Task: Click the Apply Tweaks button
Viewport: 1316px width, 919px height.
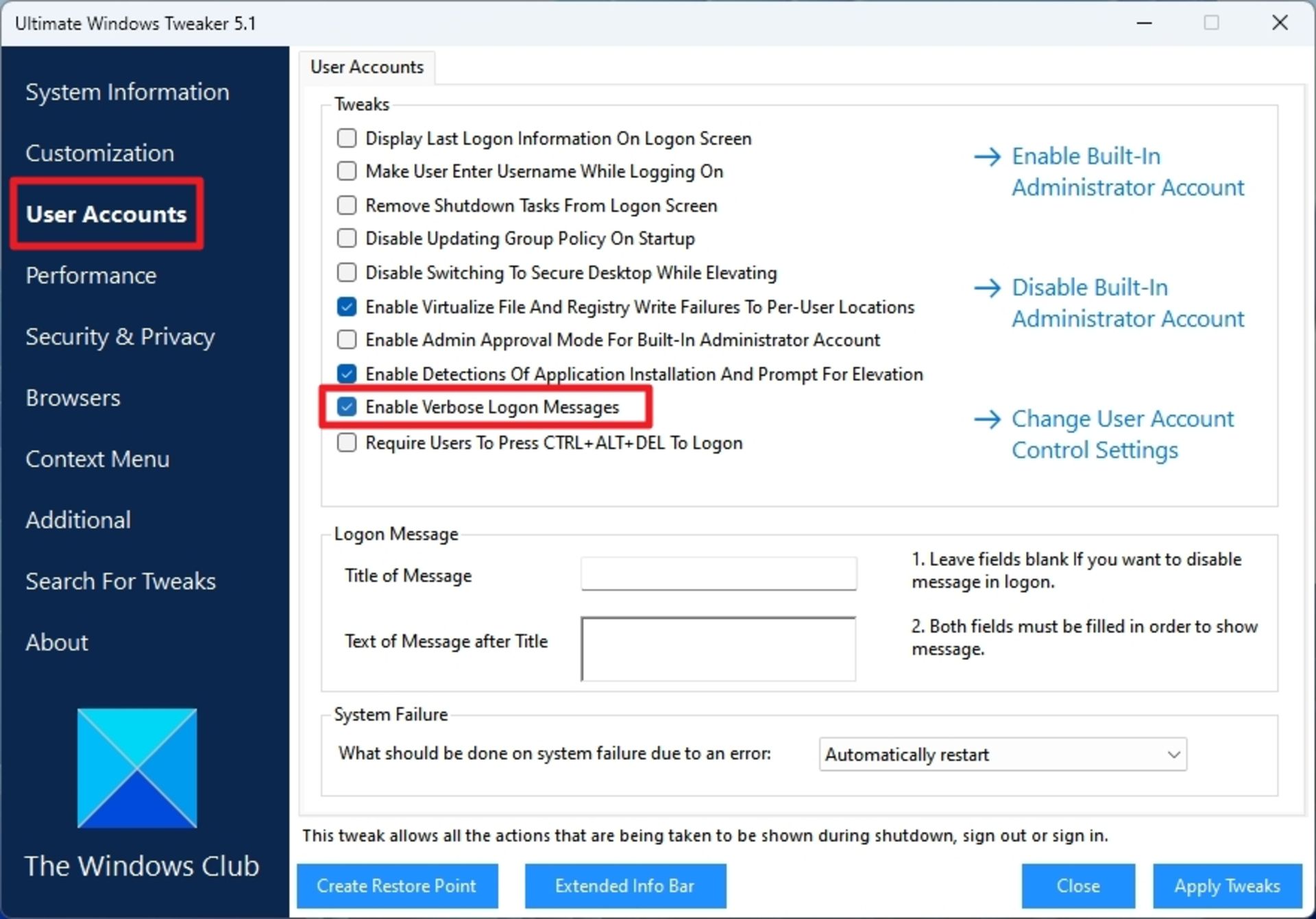Action: pyautogui.click(x=1226, y=885)
